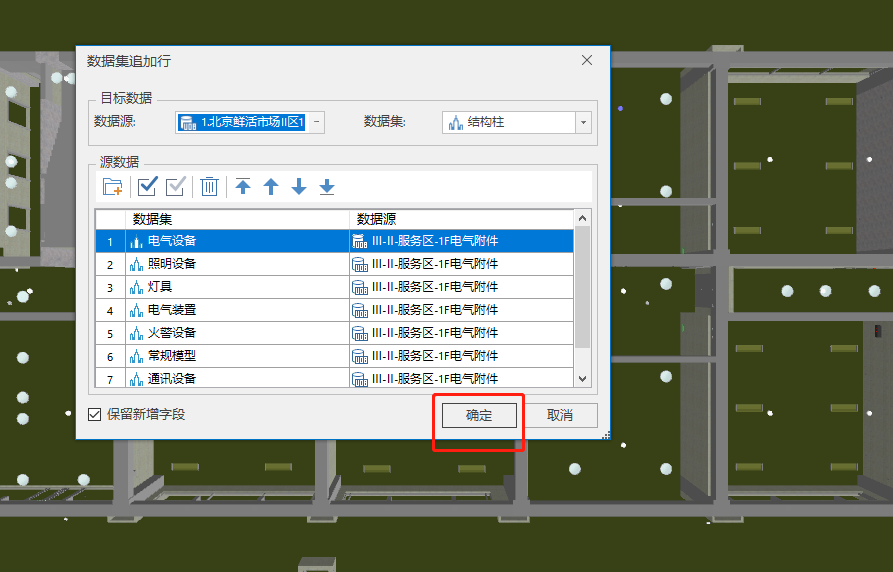The image size is (893, 572).
Task: Open the 数据集 结构柱 dropdown arrow
Action: pos(583,122)
